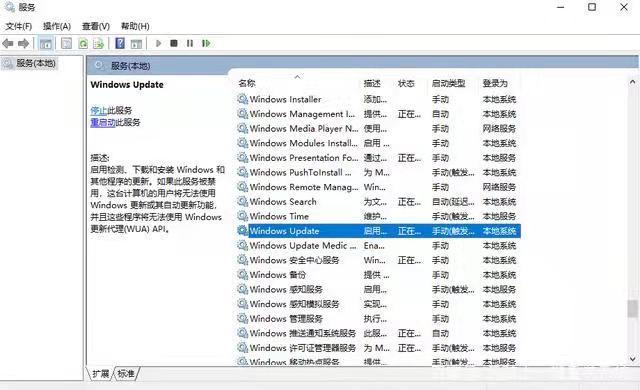Click the Start service play icon
This screenshot has width=640, height=390.
click(159, 43)
